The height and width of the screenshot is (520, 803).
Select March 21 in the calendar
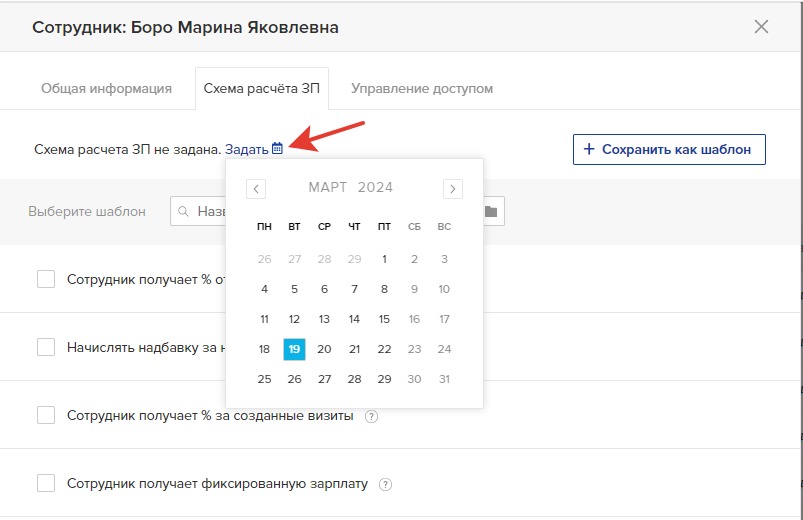pos(354,349)
